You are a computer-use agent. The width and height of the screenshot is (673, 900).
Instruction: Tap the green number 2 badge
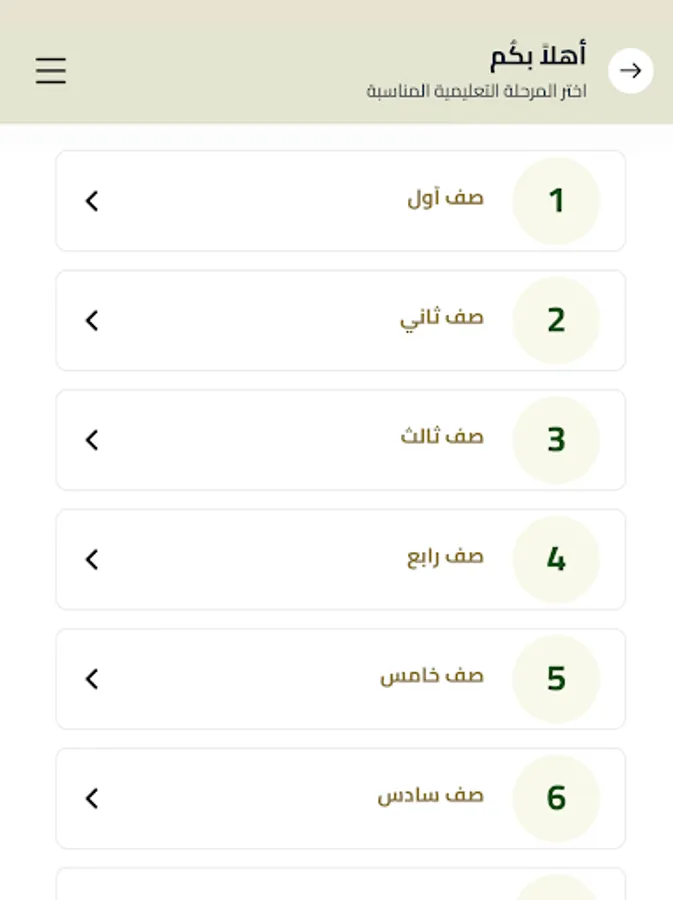(557, 320)
